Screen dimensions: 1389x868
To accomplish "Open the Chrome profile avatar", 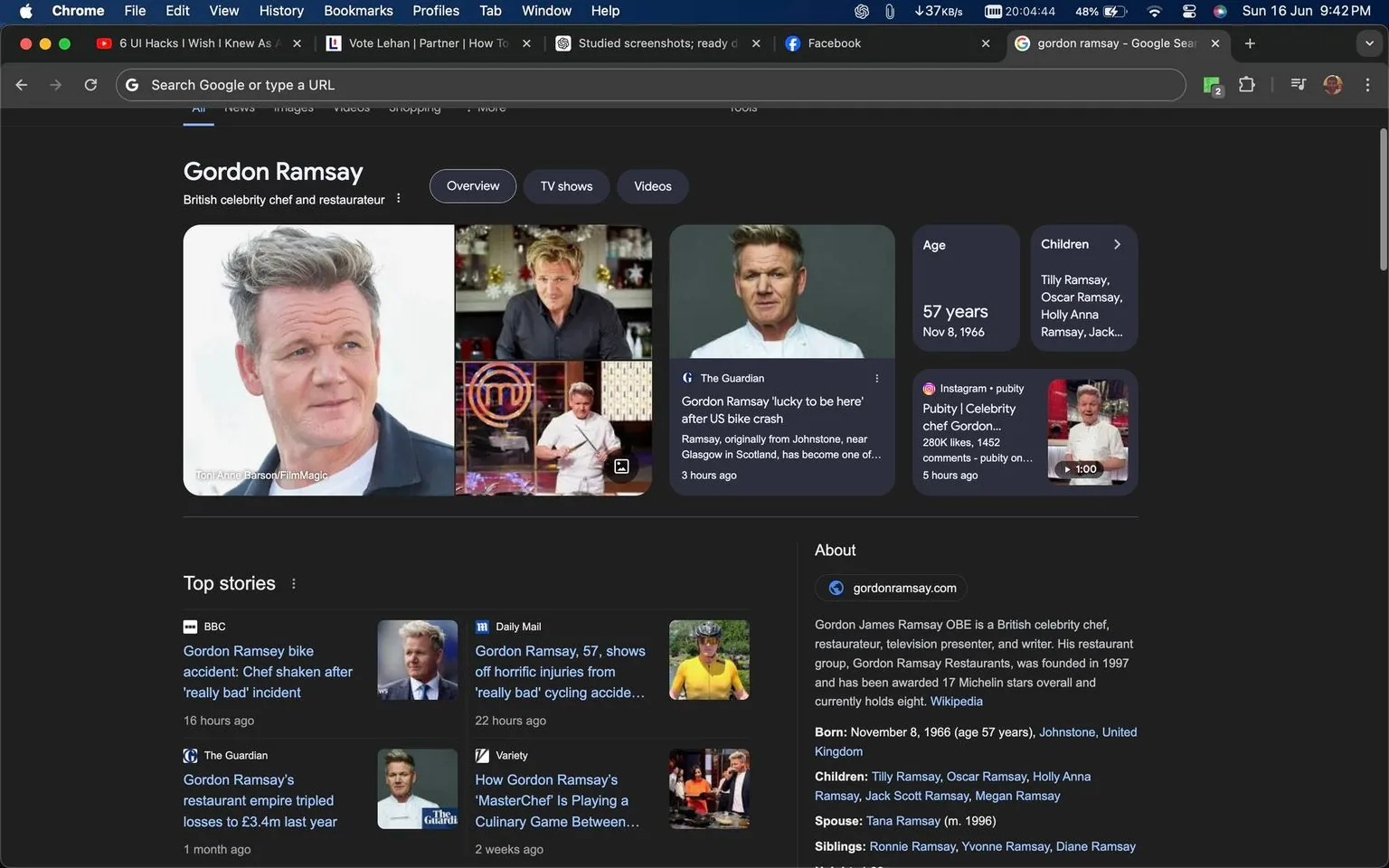I will tap(1333, 84).
